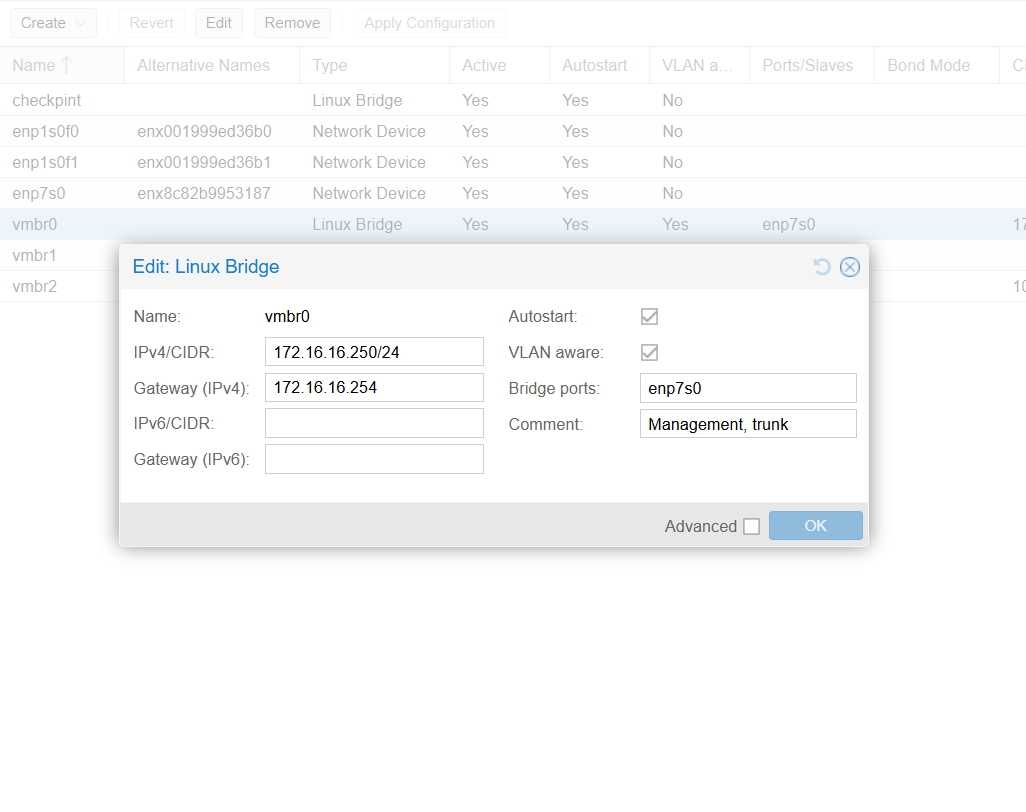Image resolution: width=1026 pixels, height=812 pixels.
Task: Sort by Active column header
Action: point(499,65)
